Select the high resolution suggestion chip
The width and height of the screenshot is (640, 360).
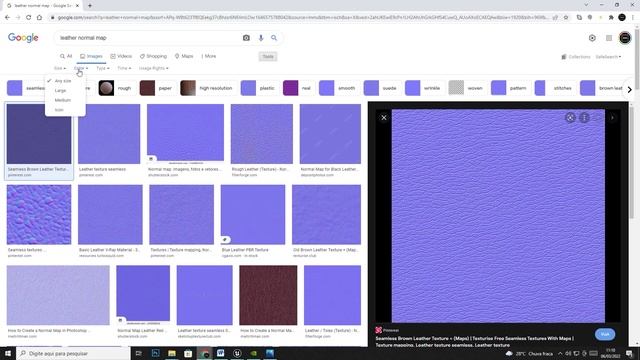[x=207, y=88]
